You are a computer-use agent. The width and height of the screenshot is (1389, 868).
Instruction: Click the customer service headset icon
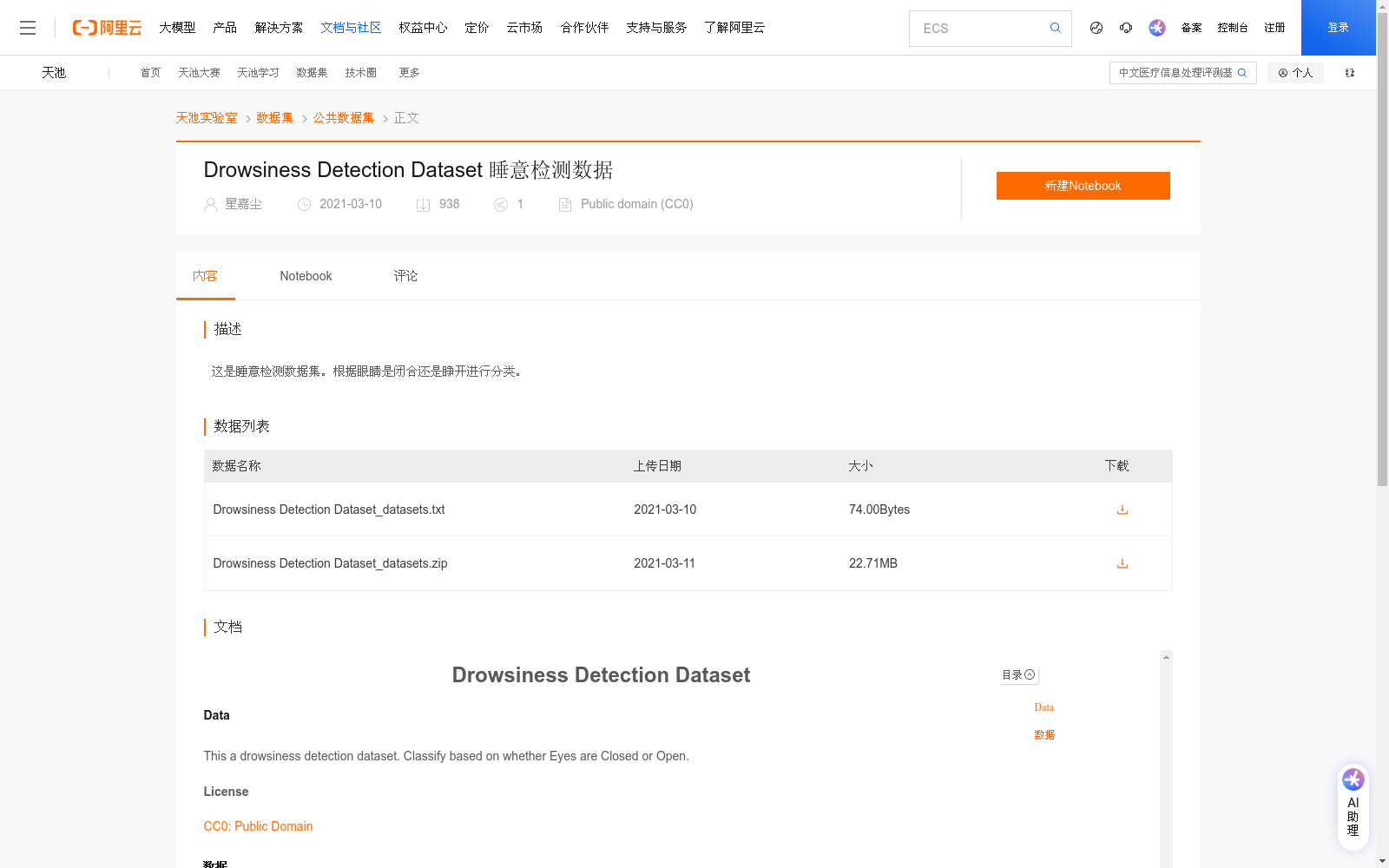click(x=1126, y=28)
